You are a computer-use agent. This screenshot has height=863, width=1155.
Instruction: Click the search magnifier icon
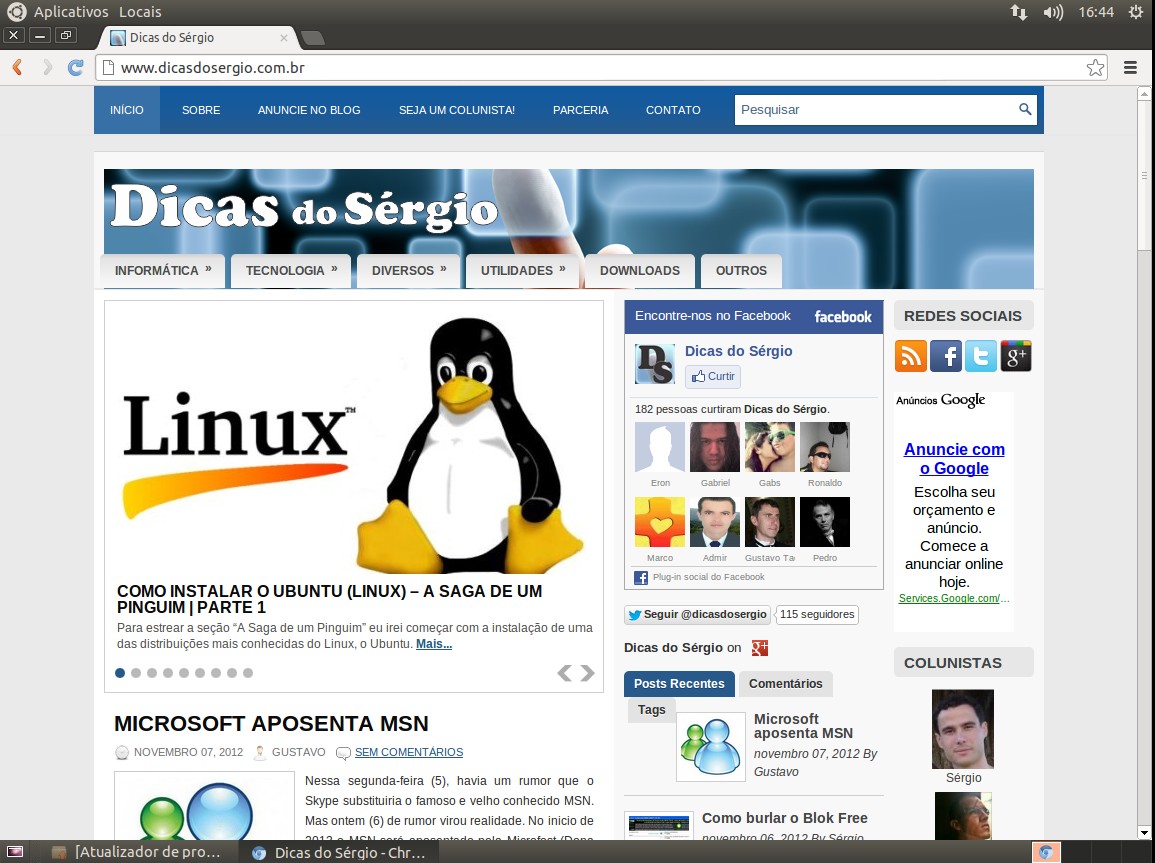pos(1025,110)
